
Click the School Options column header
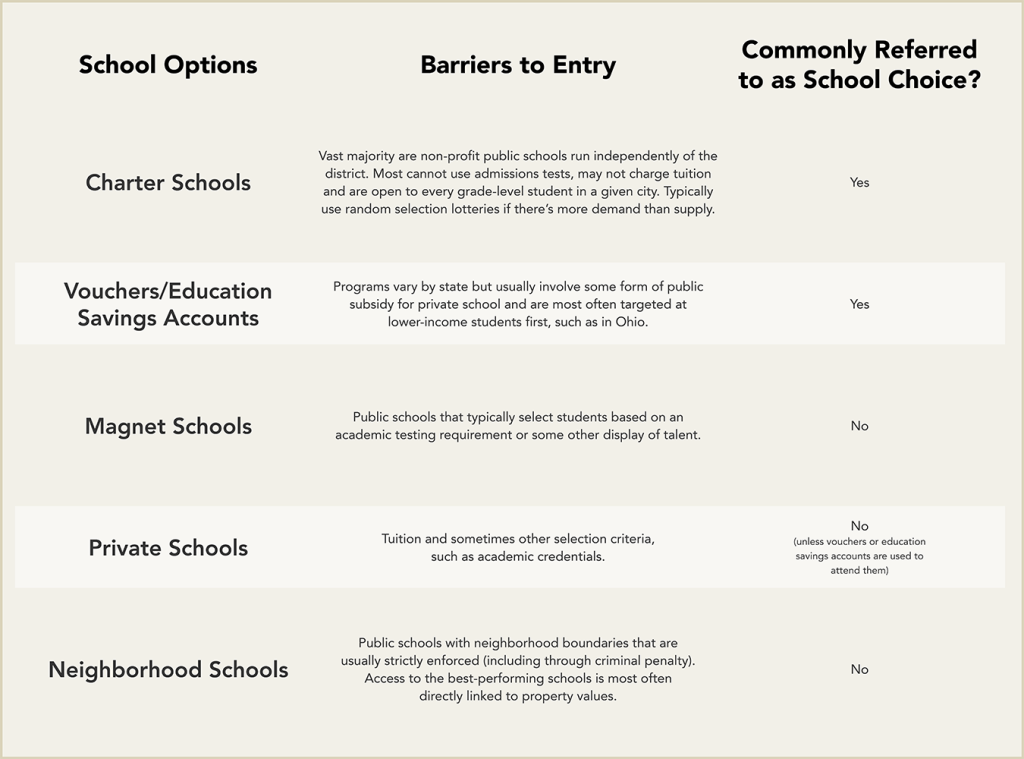pyautogui.click(x=168, y=65)
